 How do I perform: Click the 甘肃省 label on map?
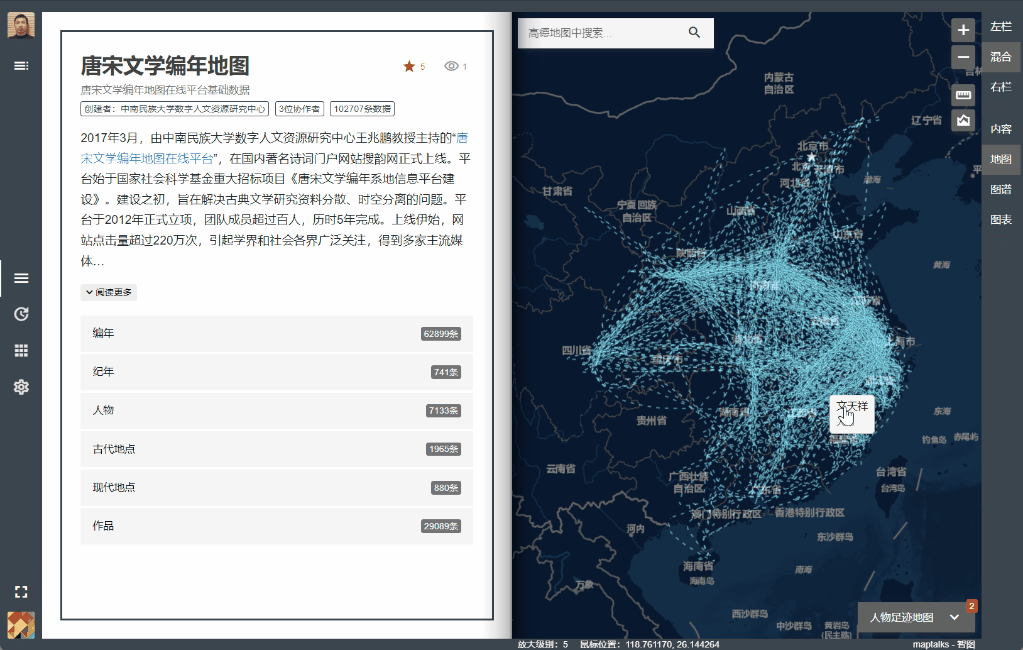[557, 191]
